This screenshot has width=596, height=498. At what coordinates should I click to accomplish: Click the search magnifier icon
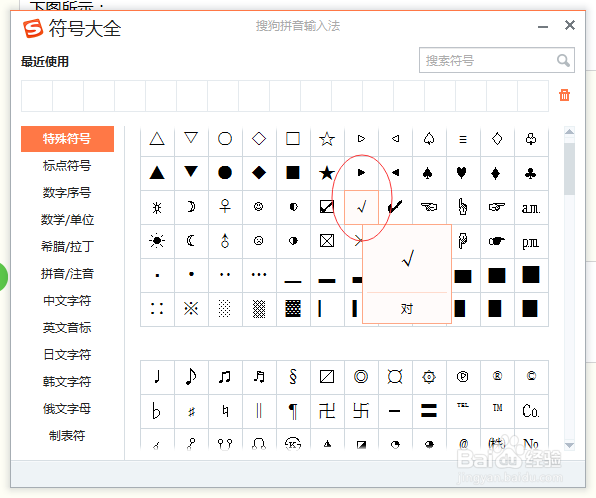563,60
